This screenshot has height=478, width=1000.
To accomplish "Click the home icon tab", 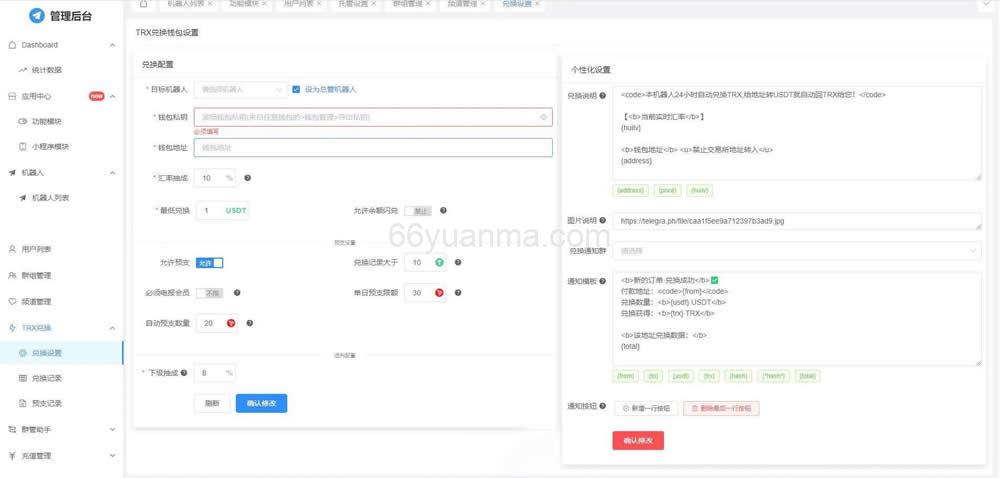I will point(143,4).
